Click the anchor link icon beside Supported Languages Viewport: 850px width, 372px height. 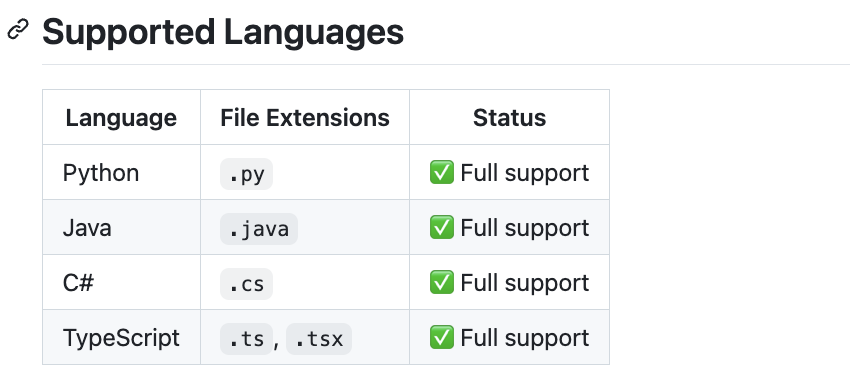coord(18,29)
